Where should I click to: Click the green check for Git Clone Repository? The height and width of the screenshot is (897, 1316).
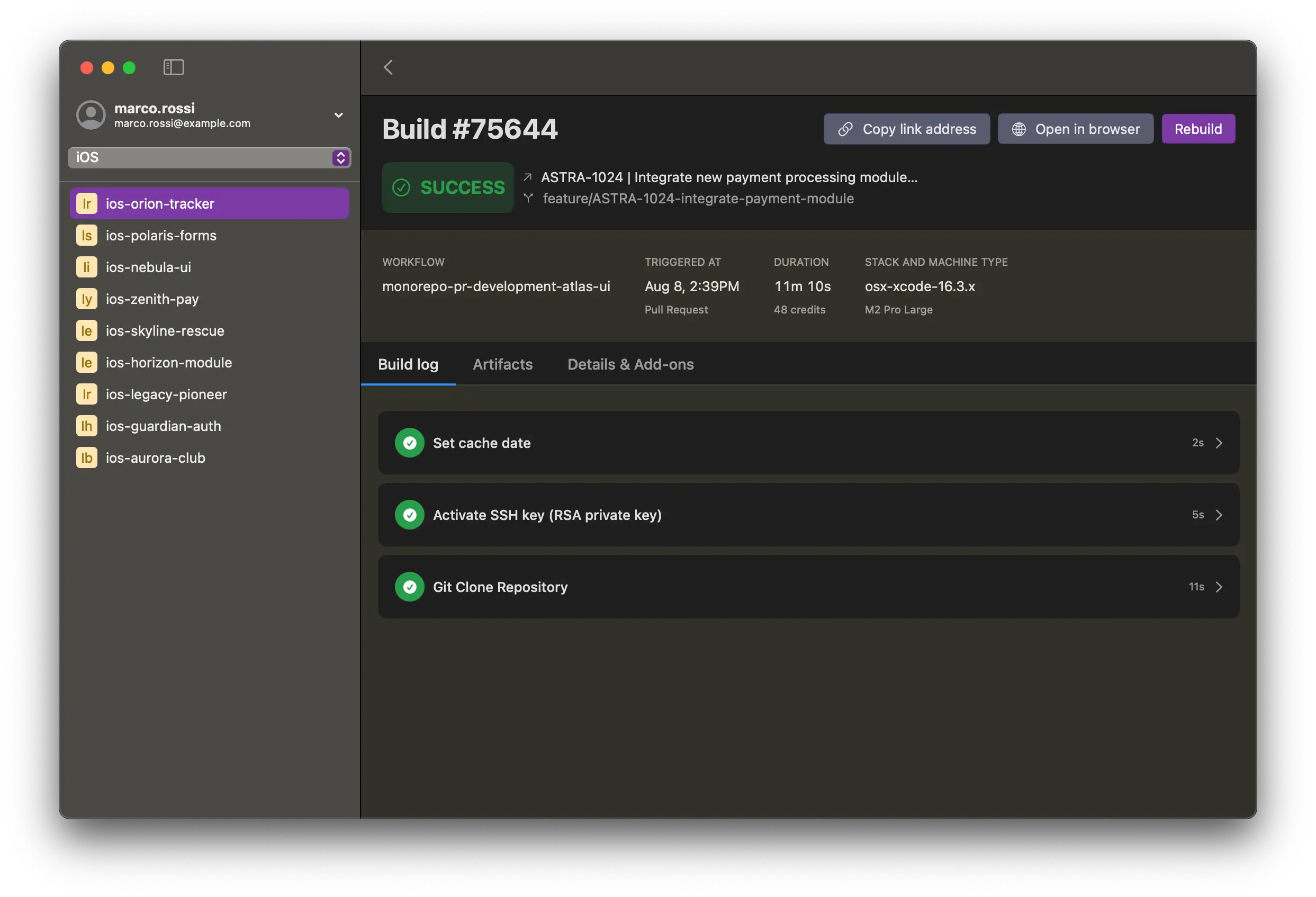(x=409, y=587)
